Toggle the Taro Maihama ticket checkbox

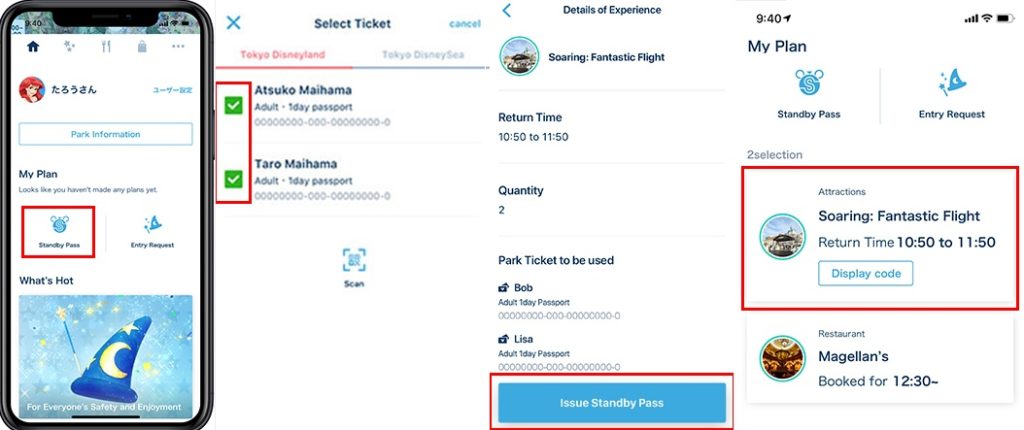tap(234, 178)
